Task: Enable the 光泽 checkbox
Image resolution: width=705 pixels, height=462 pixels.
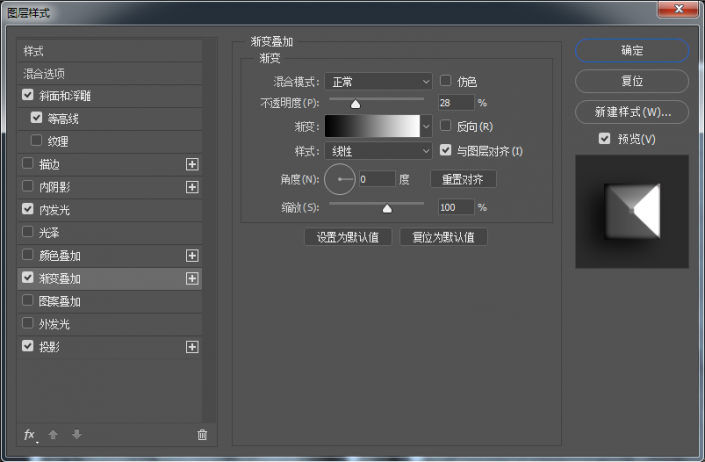Action: pyautogui.click(x=28, y=232)
